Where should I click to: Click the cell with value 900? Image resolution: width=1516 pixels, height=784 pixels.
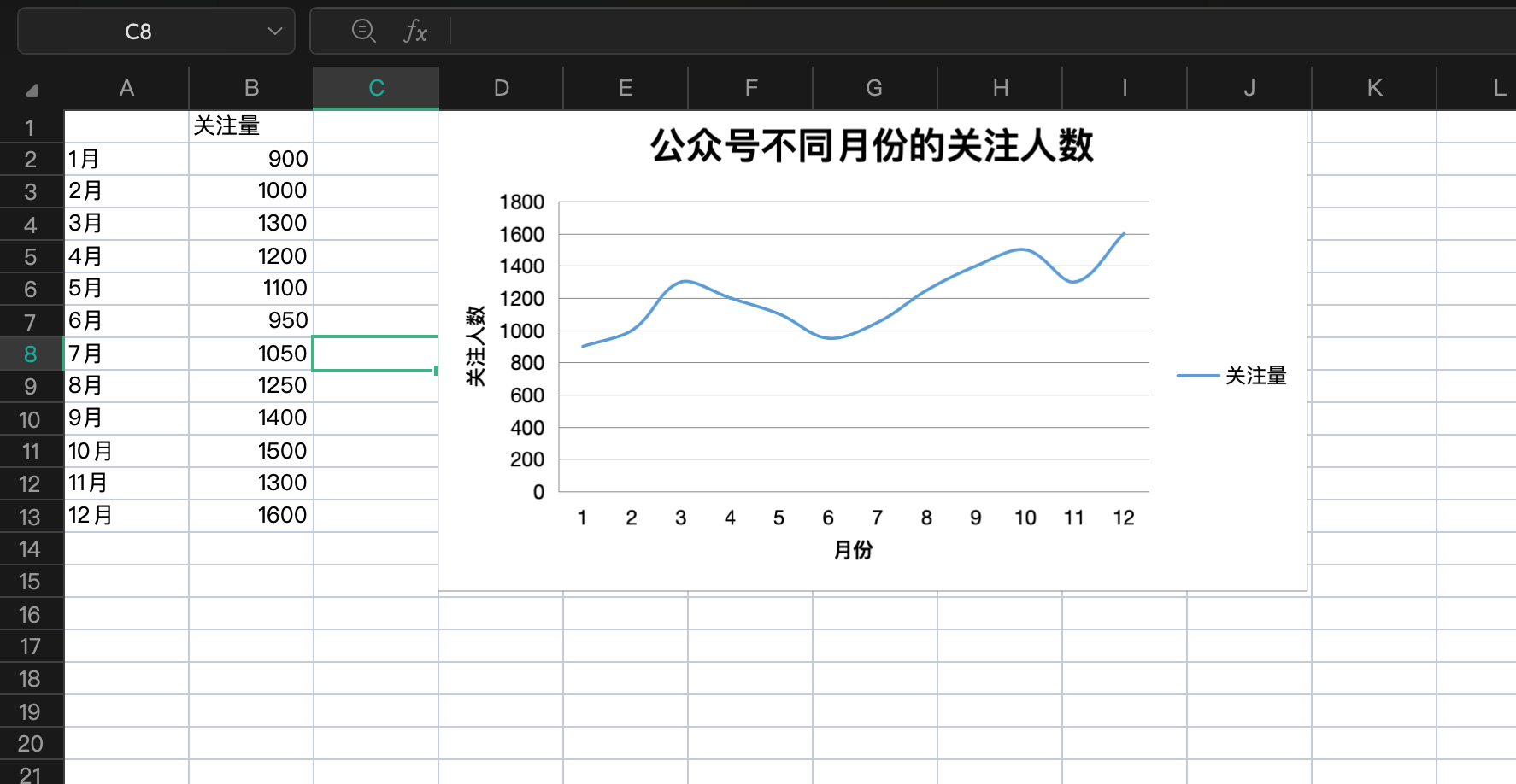(251, 159)
